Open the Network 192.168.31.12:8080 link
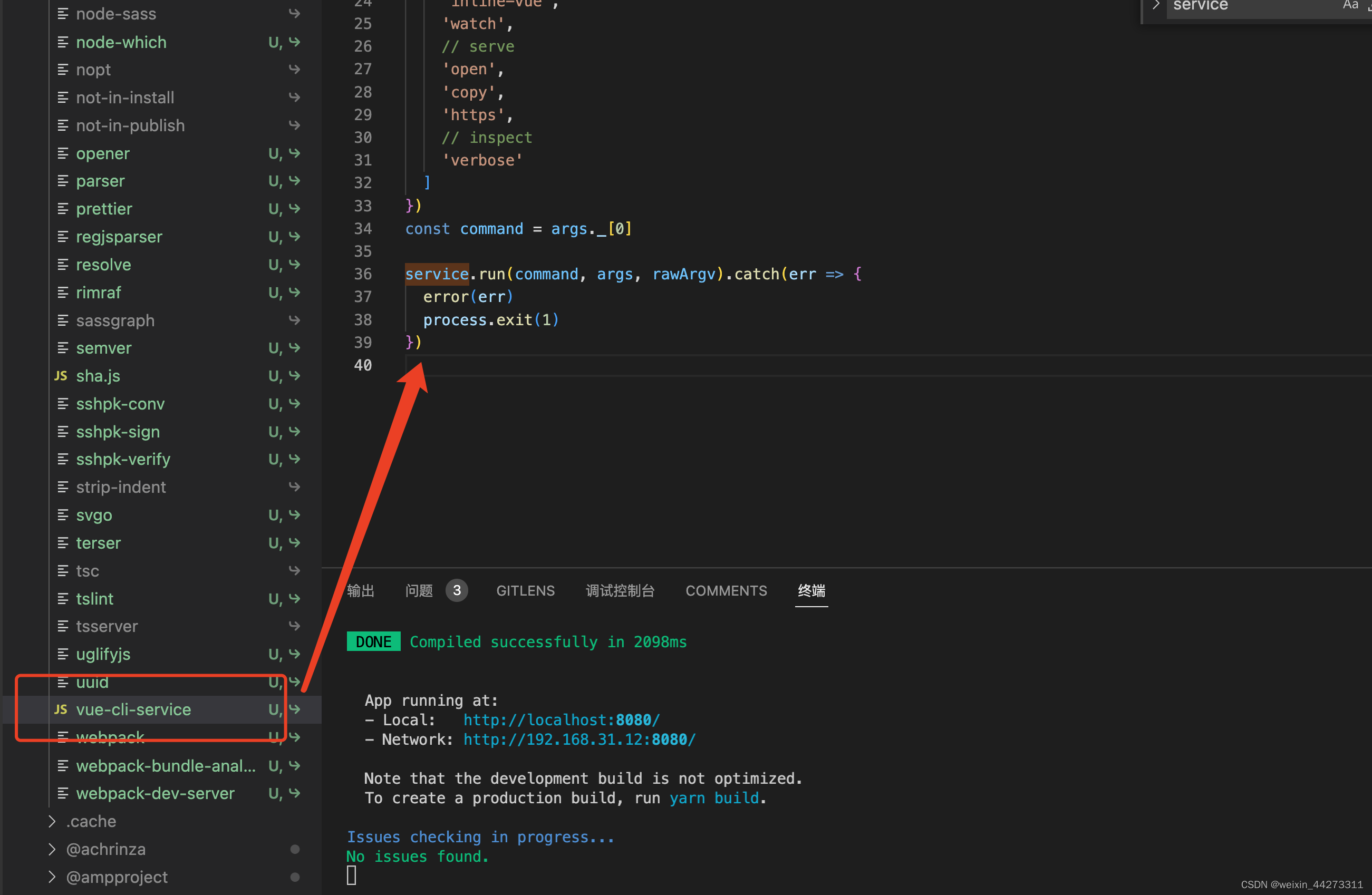This screenshot has width=1372, height=895. coord(579,740)
